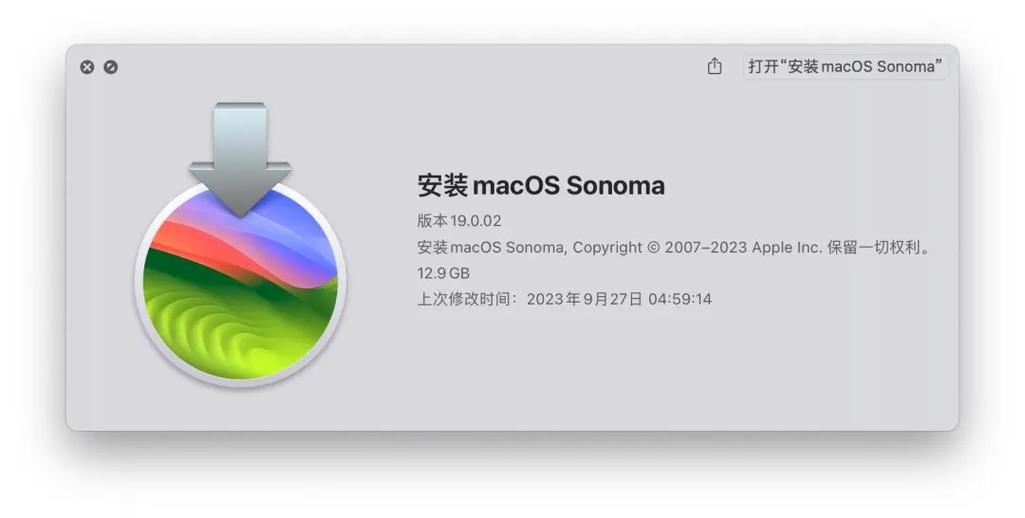This screenshot has width=1025, height=518.
Task: Click the circular slash button beside close
Action: pyautogui.click(x=110, y=67)
